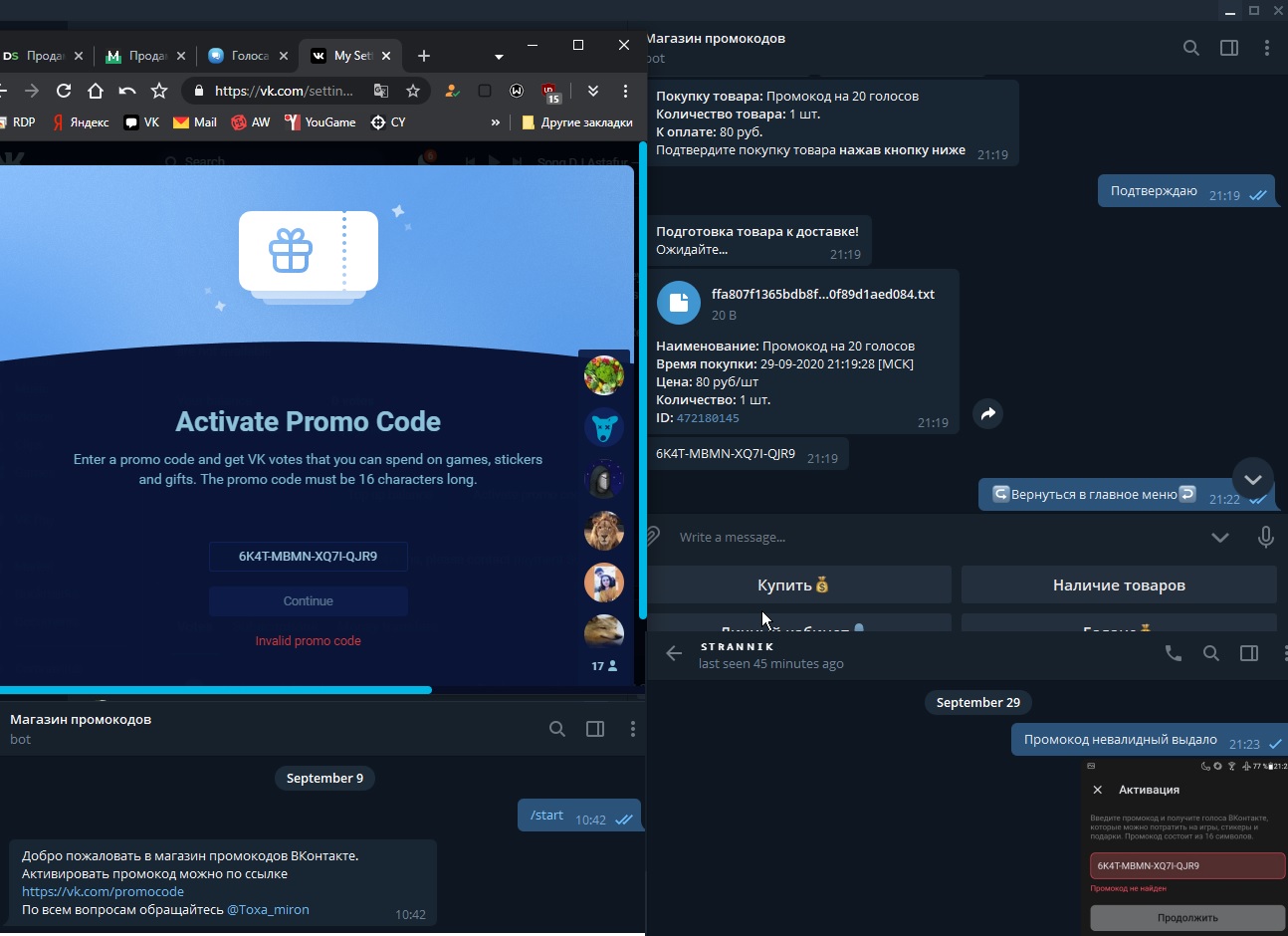Image resolution: width=1288 pixels, height=936 pixels.
Task: Open Chrome's three-dot main menu
Action: (625, 91)
